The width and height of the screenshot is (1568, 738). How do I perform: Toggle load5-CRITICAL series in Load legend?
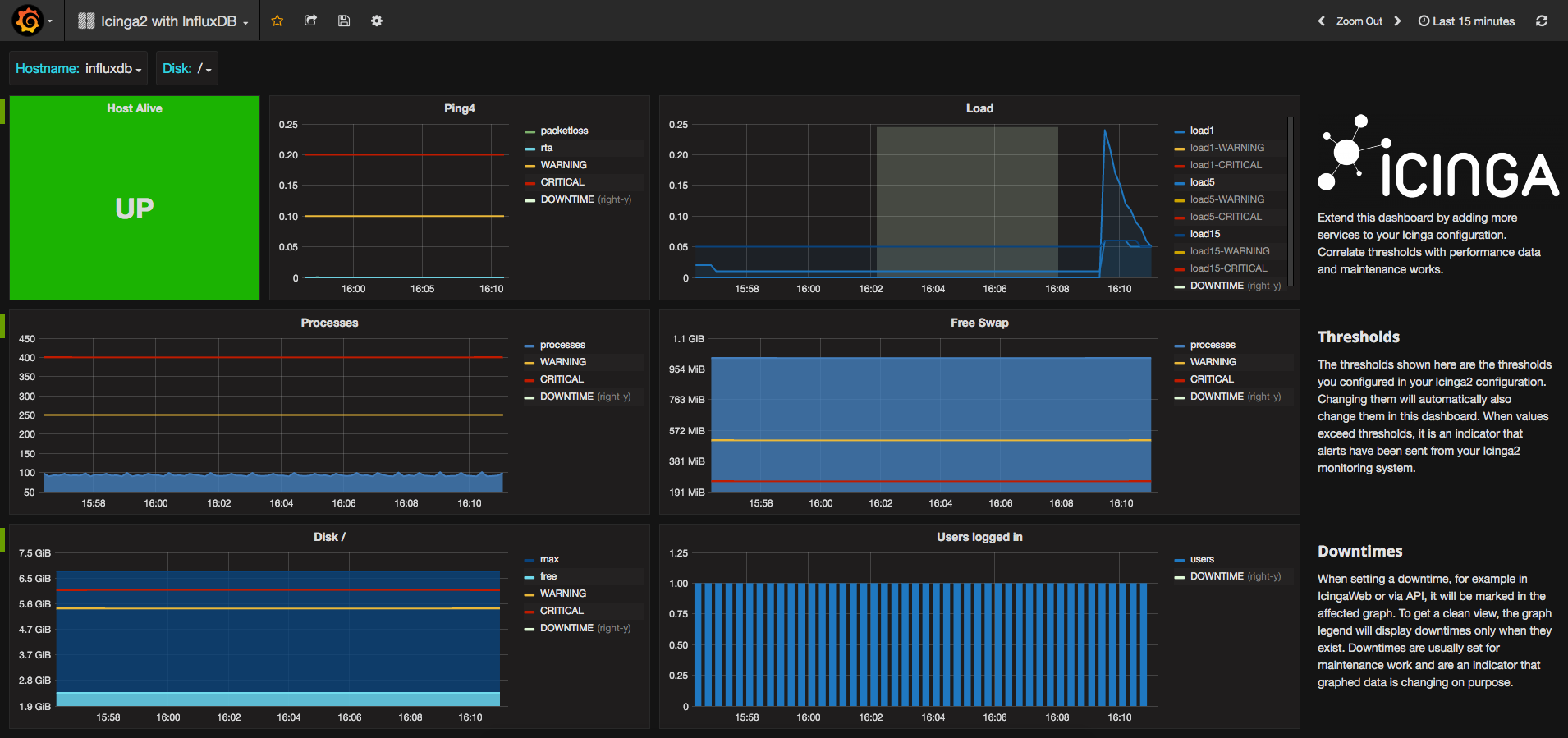tap(1226, 217)
